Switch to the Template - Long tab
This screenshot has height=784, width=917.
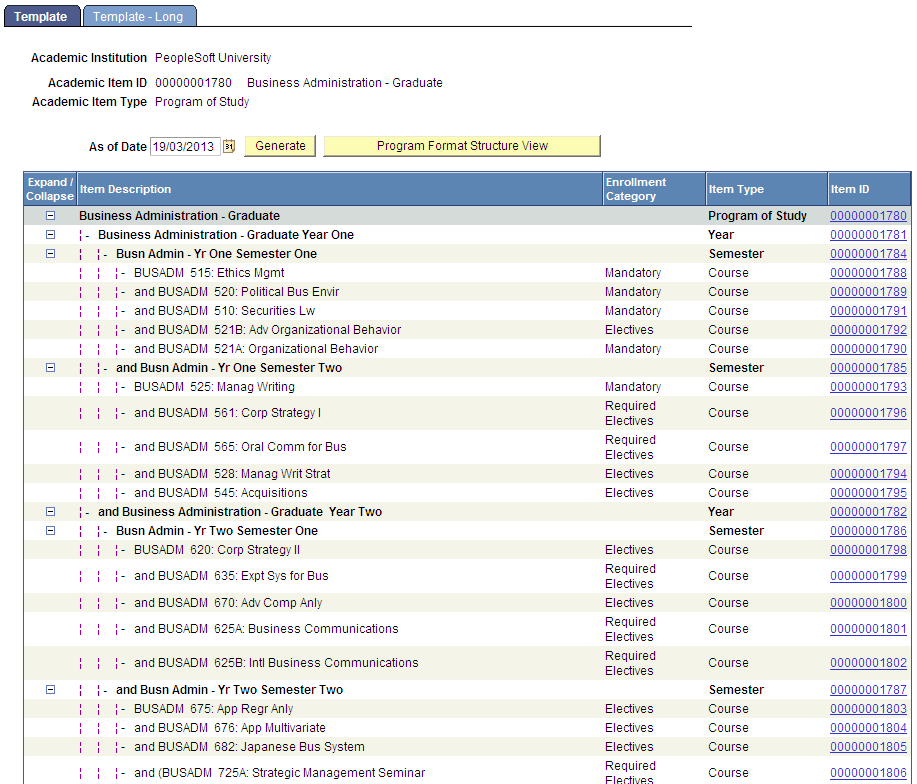[139, 16]
